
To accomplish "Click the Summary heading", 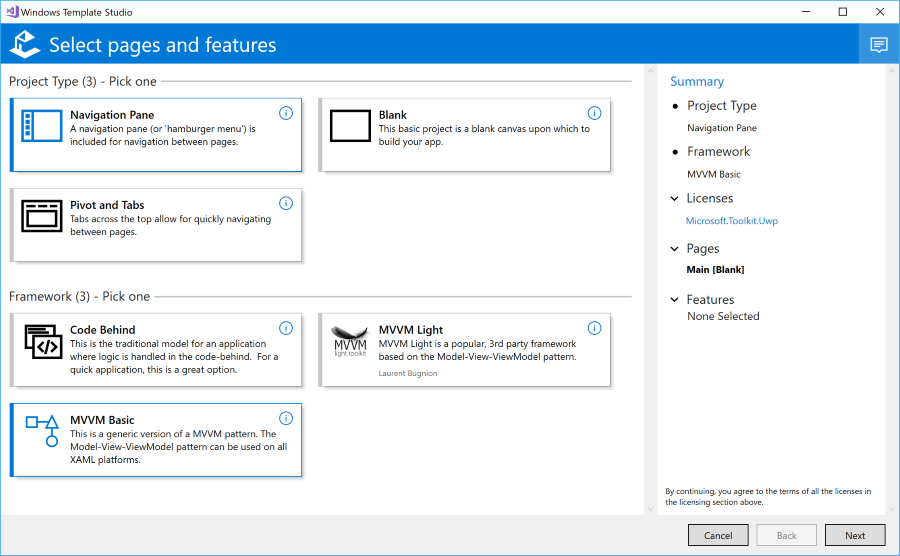I will 697,81.
